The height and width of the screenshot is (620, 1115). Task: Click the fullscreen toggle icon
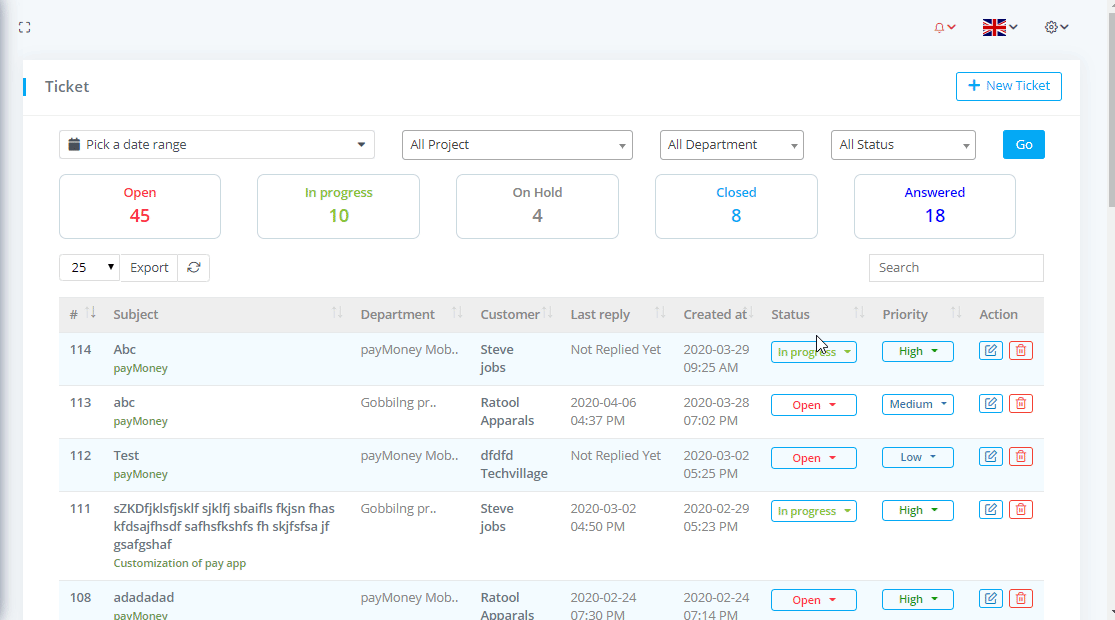[25, 27]
